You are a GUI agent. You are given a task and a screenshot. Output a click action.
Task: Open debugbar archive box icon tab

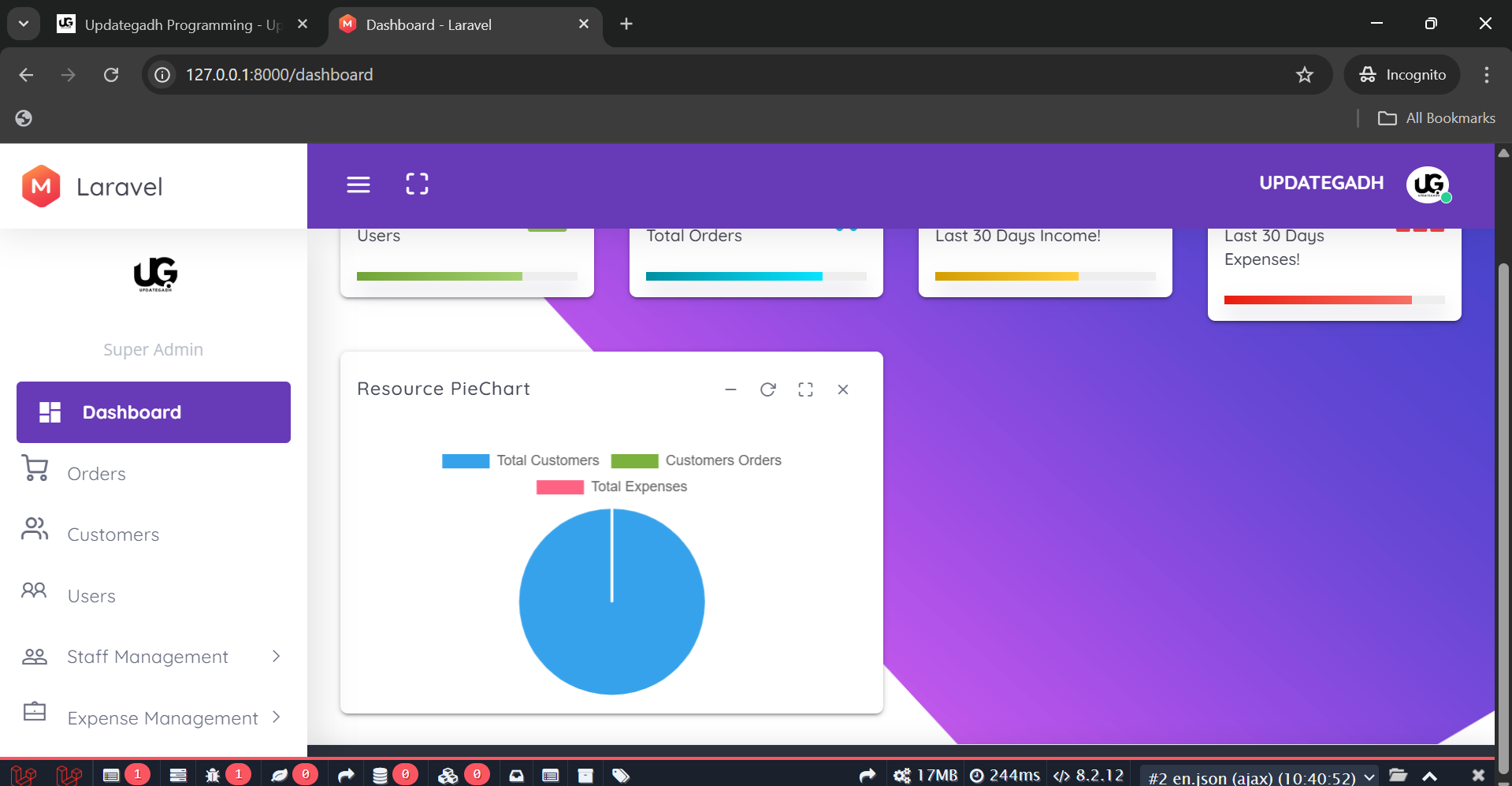coord(585,776)
